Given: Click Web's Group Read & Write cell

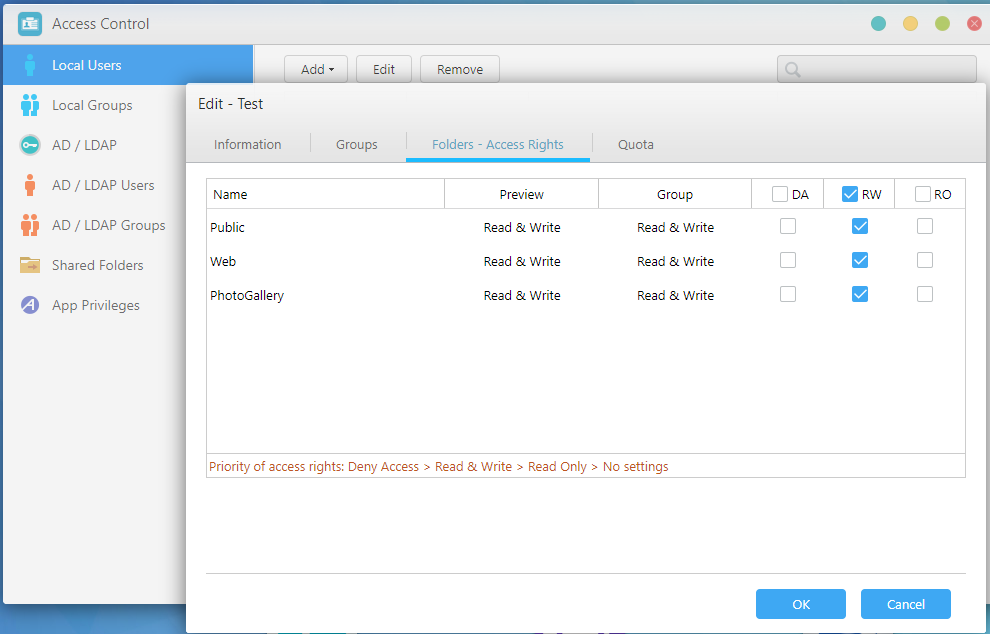Looking at the screenshot, I should click(676, 261).
